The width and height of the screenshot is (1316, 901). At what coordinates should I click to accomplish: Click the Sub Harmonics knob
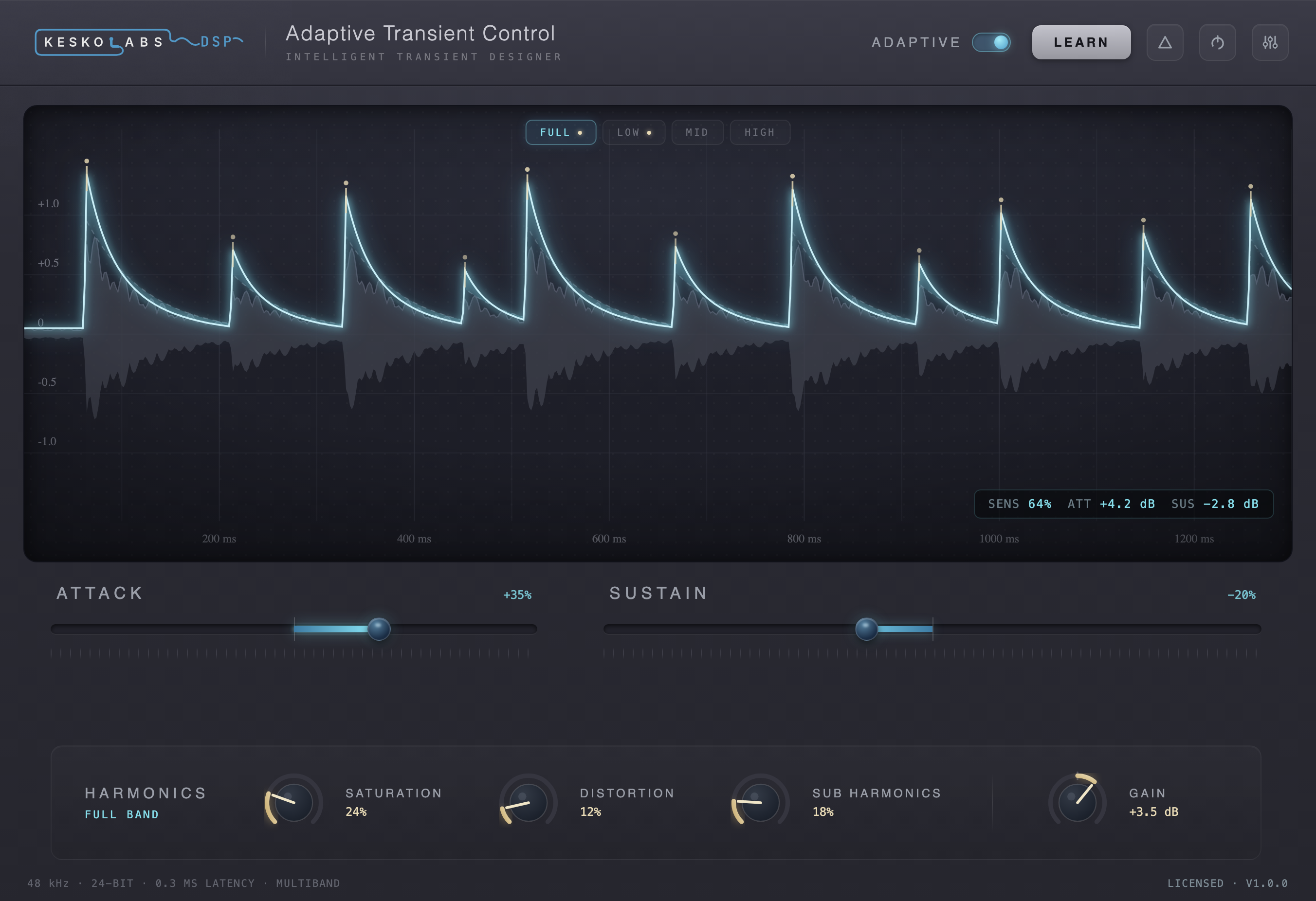click(x=760, y=803)
